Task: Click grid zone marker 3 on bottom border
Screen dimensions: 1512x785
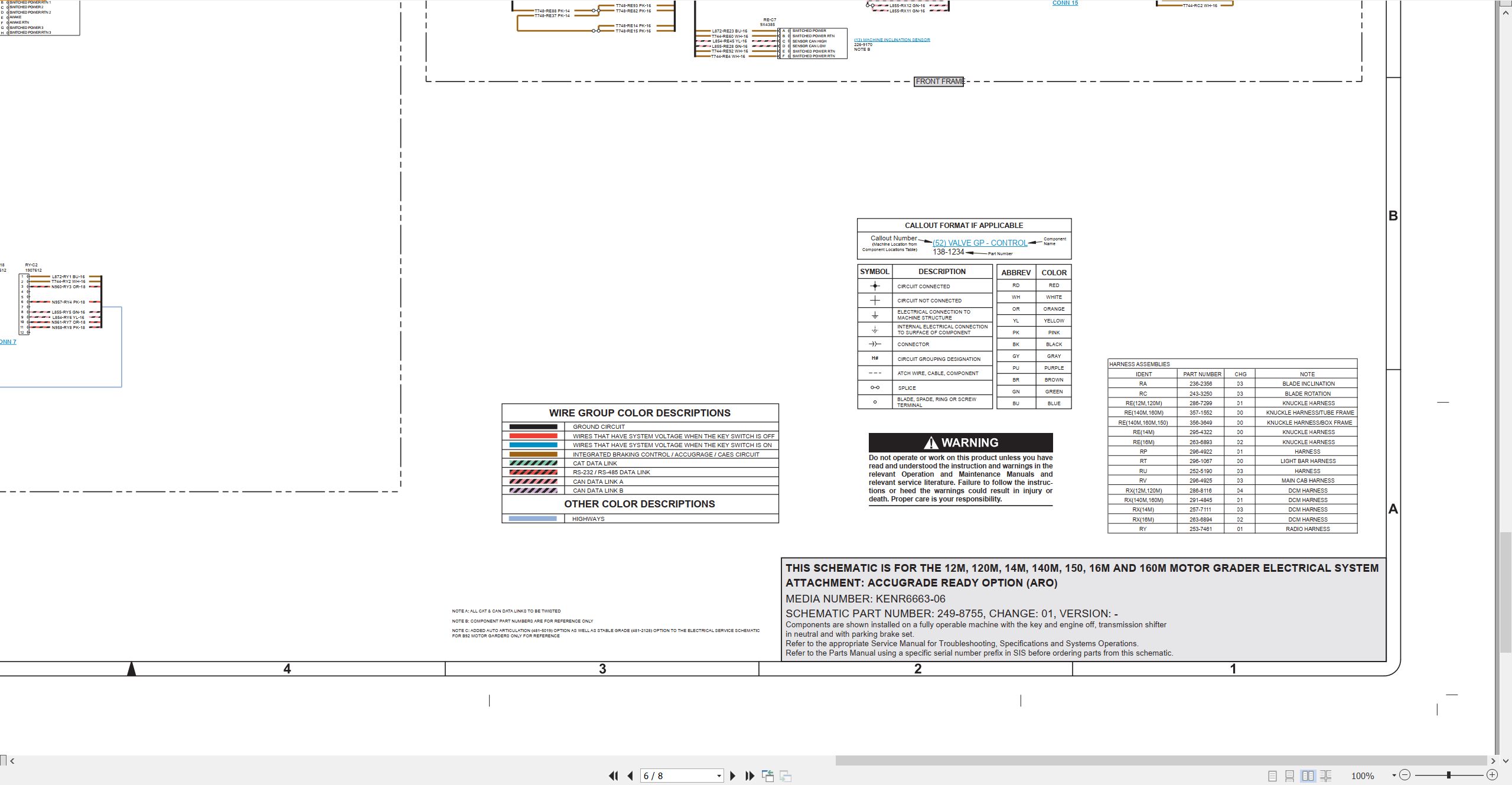Action: [602, 669]
